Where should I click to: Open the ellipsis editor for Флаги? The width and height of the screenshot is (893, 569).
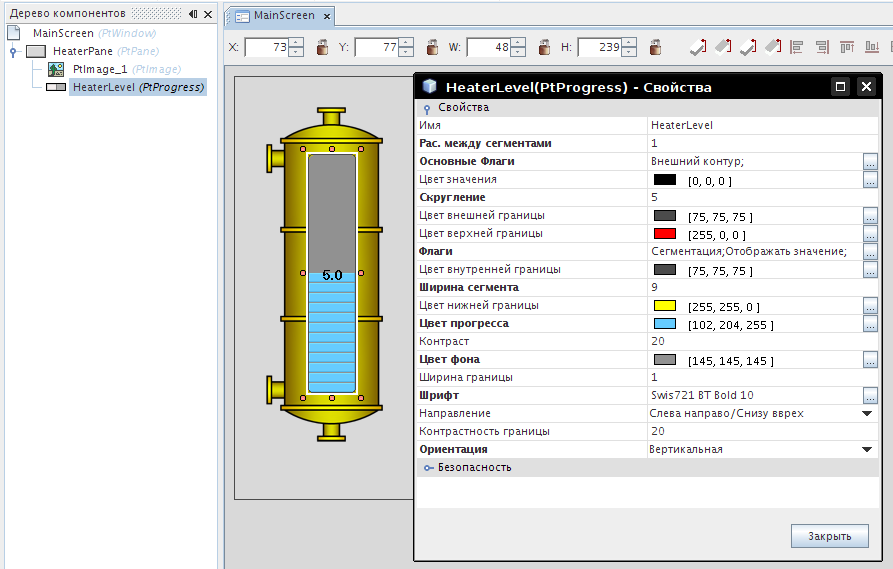pyautogui.click(x=870, y=252)
